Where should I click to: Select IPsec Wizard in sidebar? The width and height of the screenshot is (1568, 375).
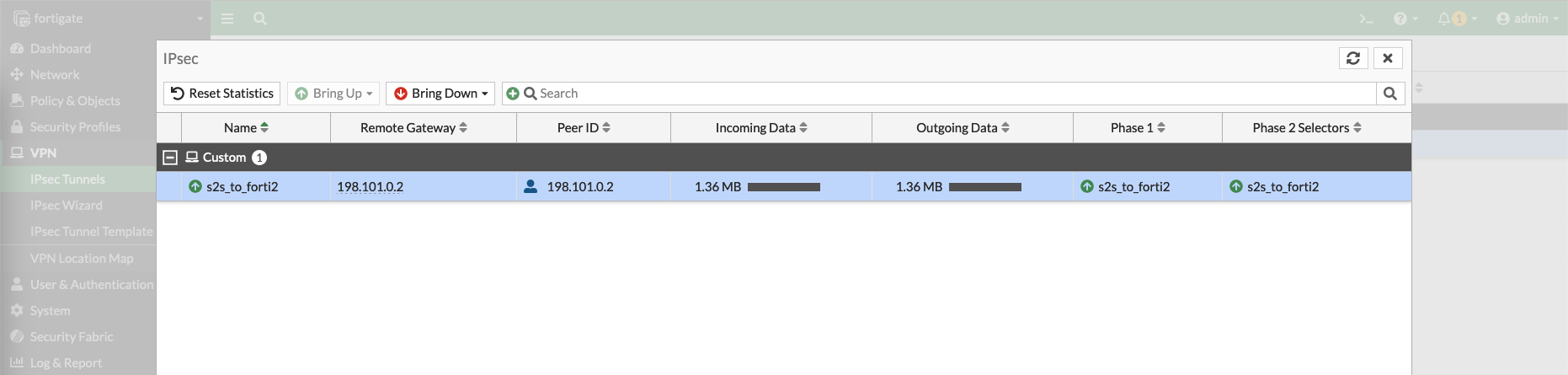(66, 206)
